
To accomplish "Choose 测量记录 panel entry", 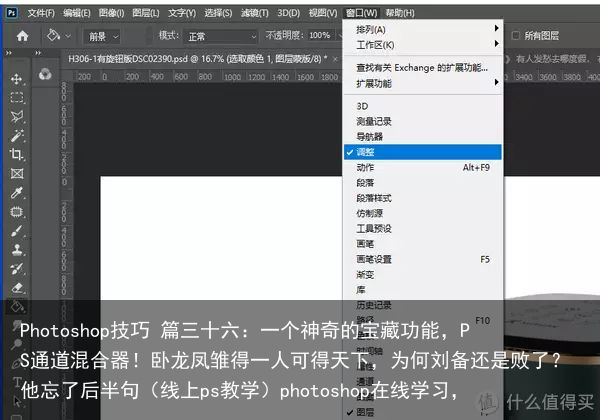I will [423, 121].
